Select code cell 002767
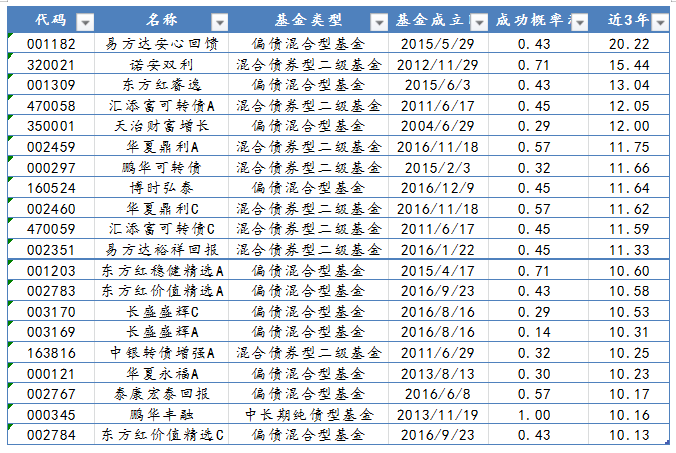676x453 pixels. pyautogui.click(x=51, y=394)
